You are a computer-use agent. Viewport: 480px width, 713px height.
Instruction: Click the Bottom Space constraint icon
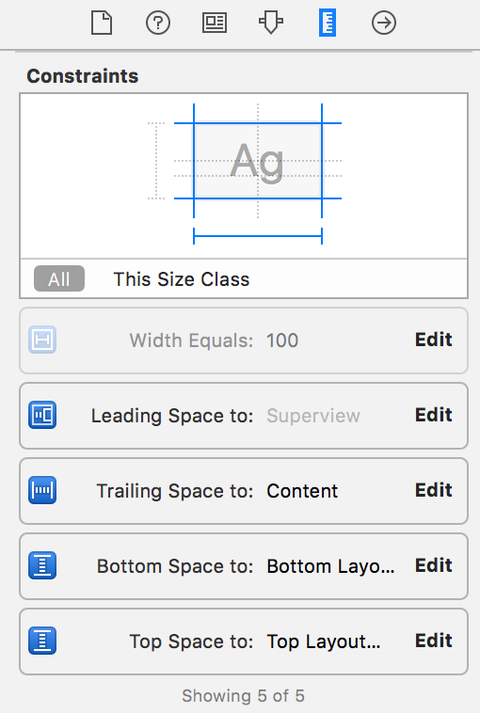42,565
